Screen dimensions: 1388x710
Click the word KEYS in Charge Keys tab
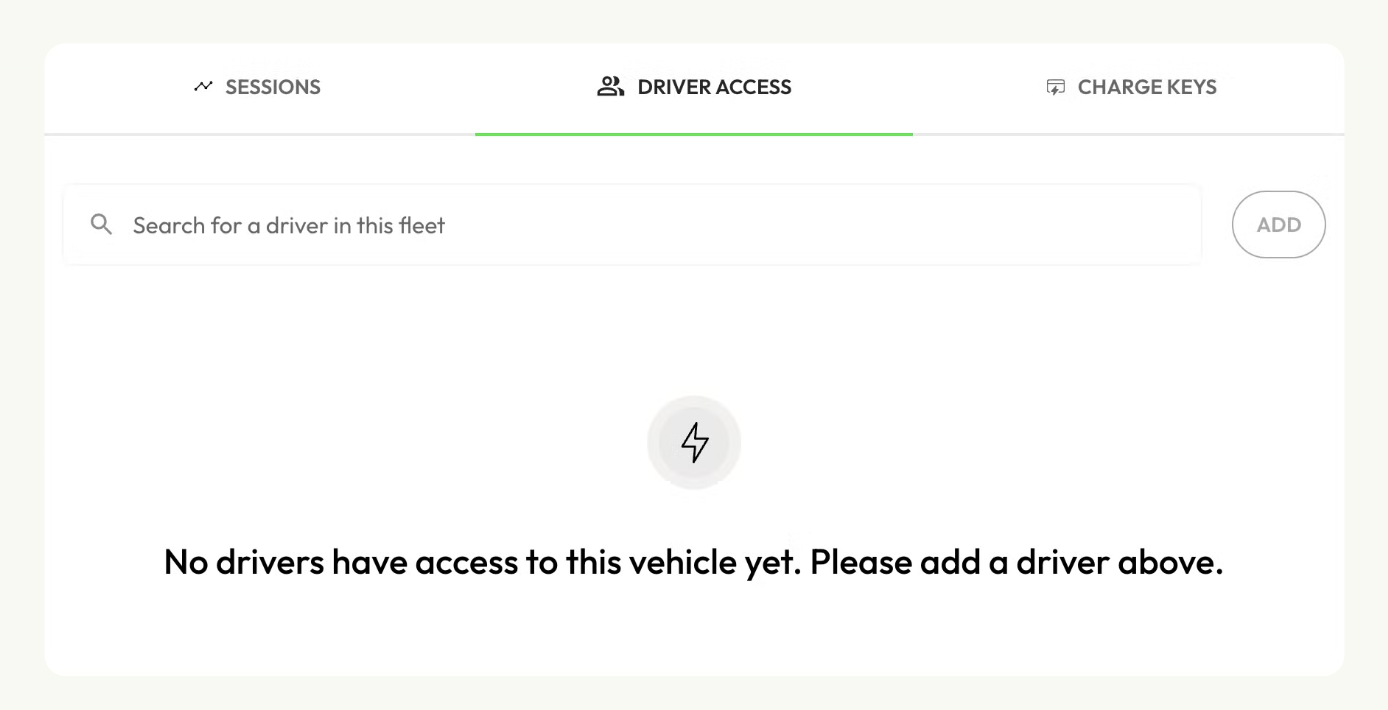1189,87
